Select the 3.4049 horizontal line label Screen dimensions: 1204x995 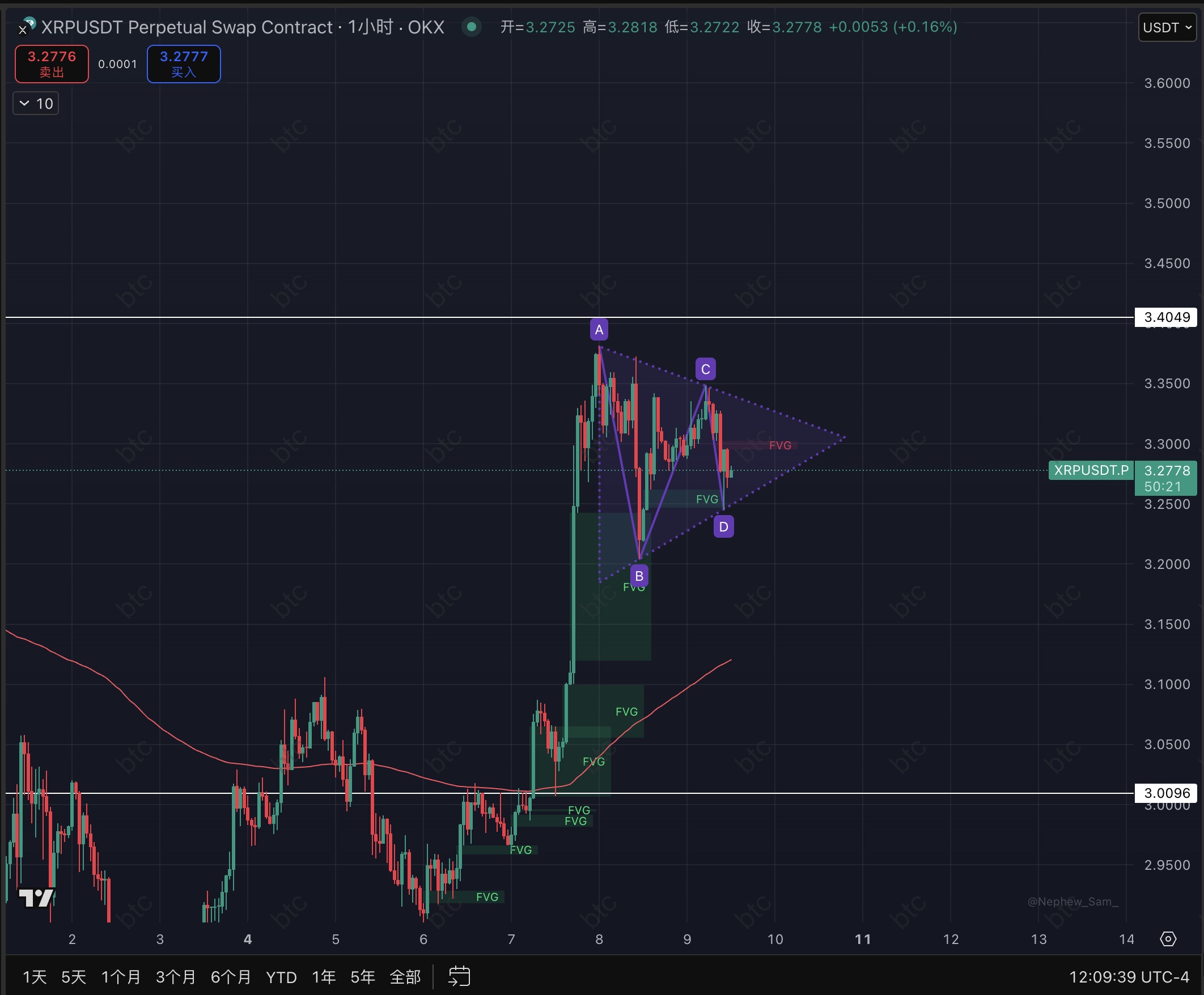coord(1165,317)
